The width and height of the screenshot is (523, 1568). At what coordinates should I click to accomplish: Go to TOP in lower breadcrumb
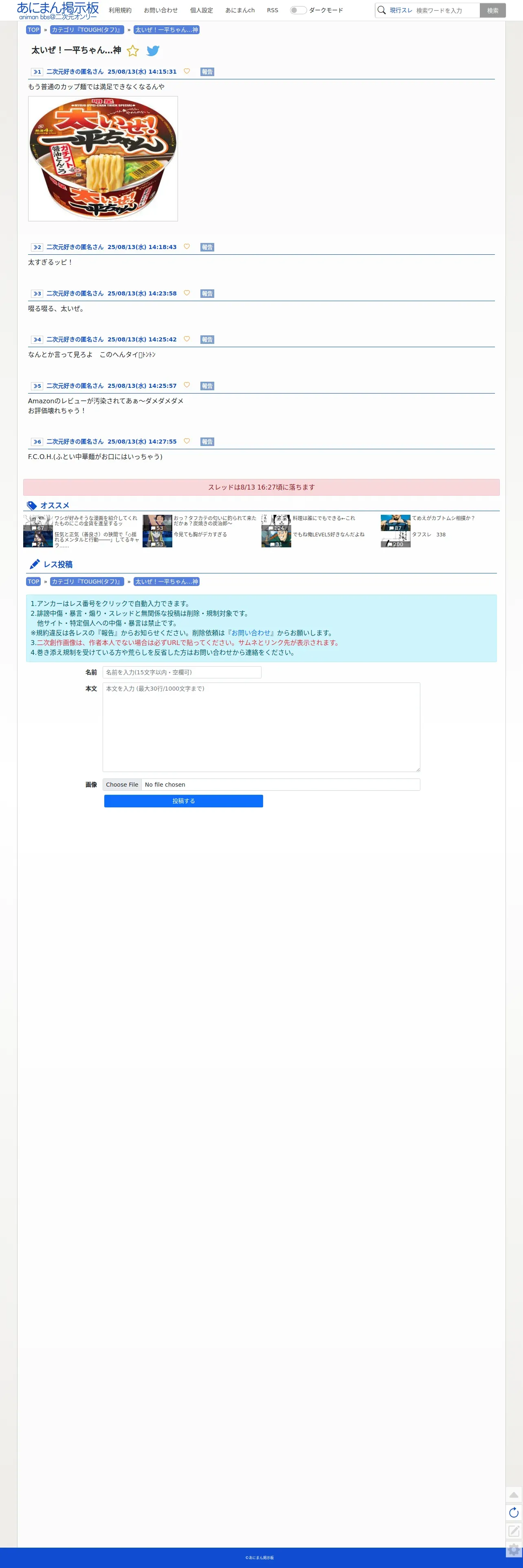click(33, 582)
